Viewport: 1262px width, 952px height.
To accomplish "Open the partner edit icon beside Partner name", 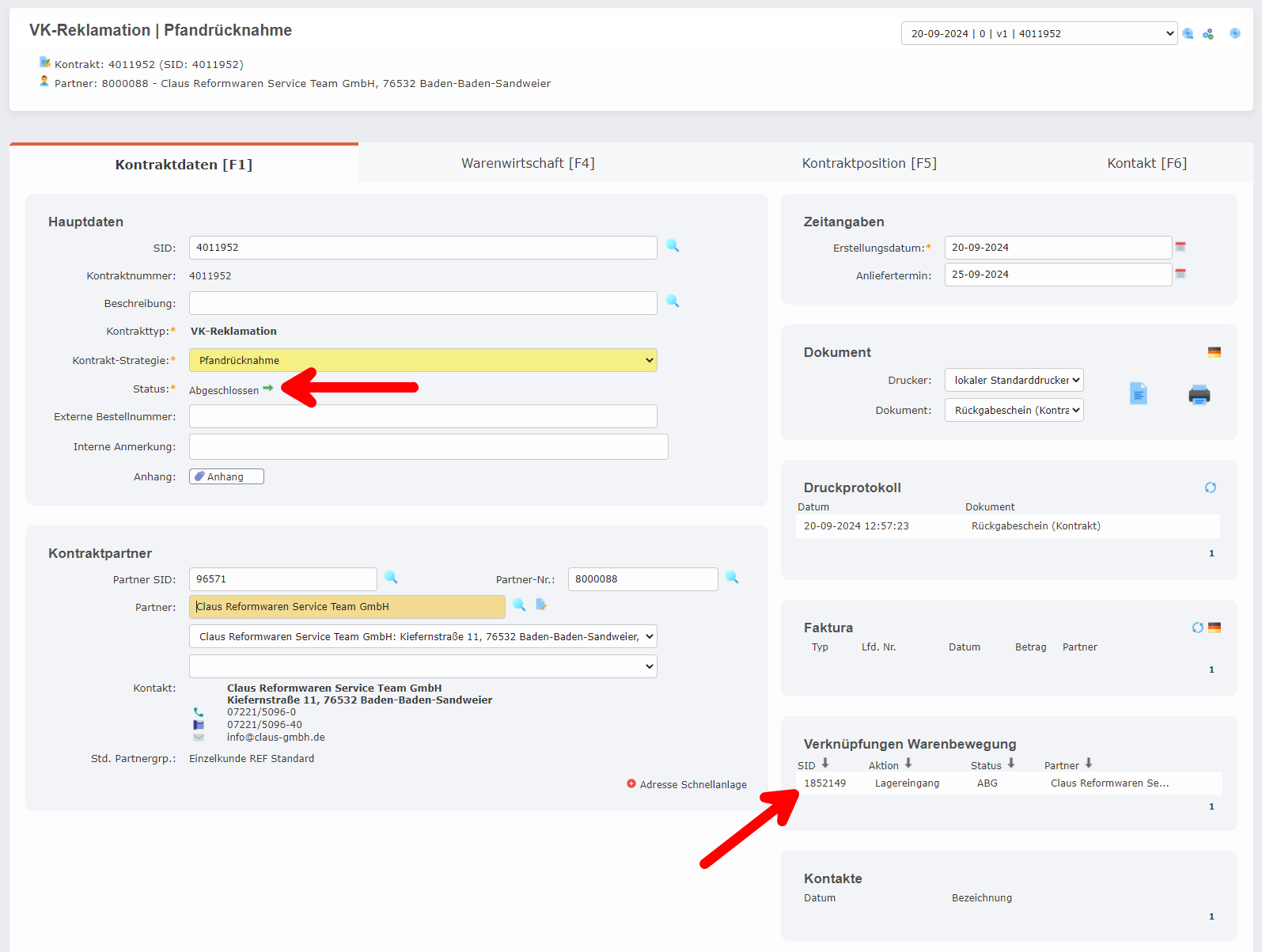I will pyautogui.click(x=541, y=605).
